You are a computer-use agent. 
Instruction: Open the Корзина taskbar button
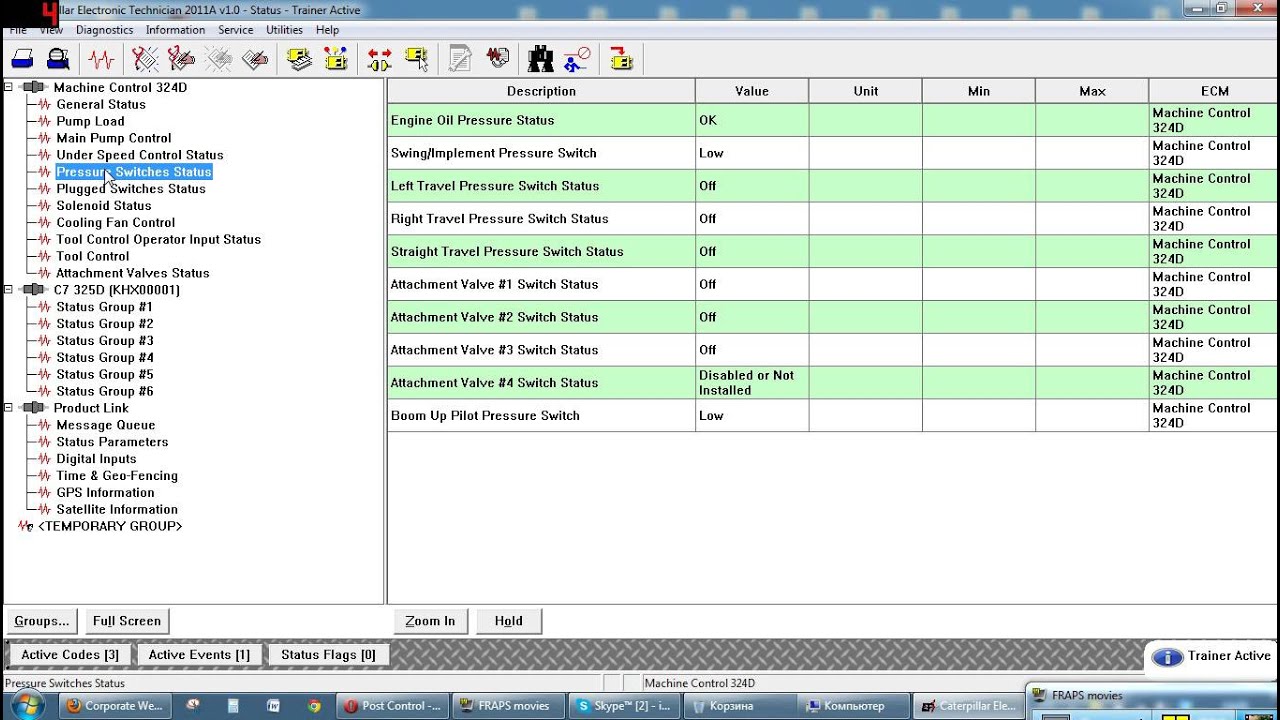click(742, 706)
